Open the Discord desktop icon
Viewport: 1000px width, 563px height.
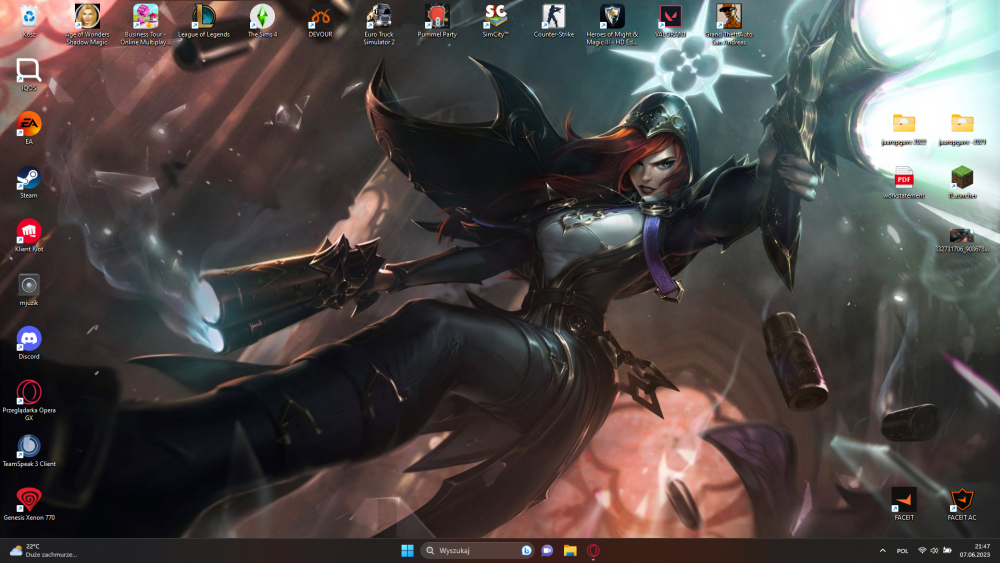(x=29, y=343)
